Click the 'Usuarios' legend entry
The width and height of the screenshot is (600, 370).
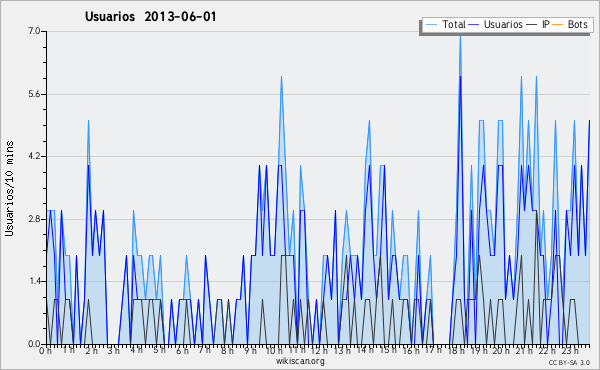pos(496,24)
